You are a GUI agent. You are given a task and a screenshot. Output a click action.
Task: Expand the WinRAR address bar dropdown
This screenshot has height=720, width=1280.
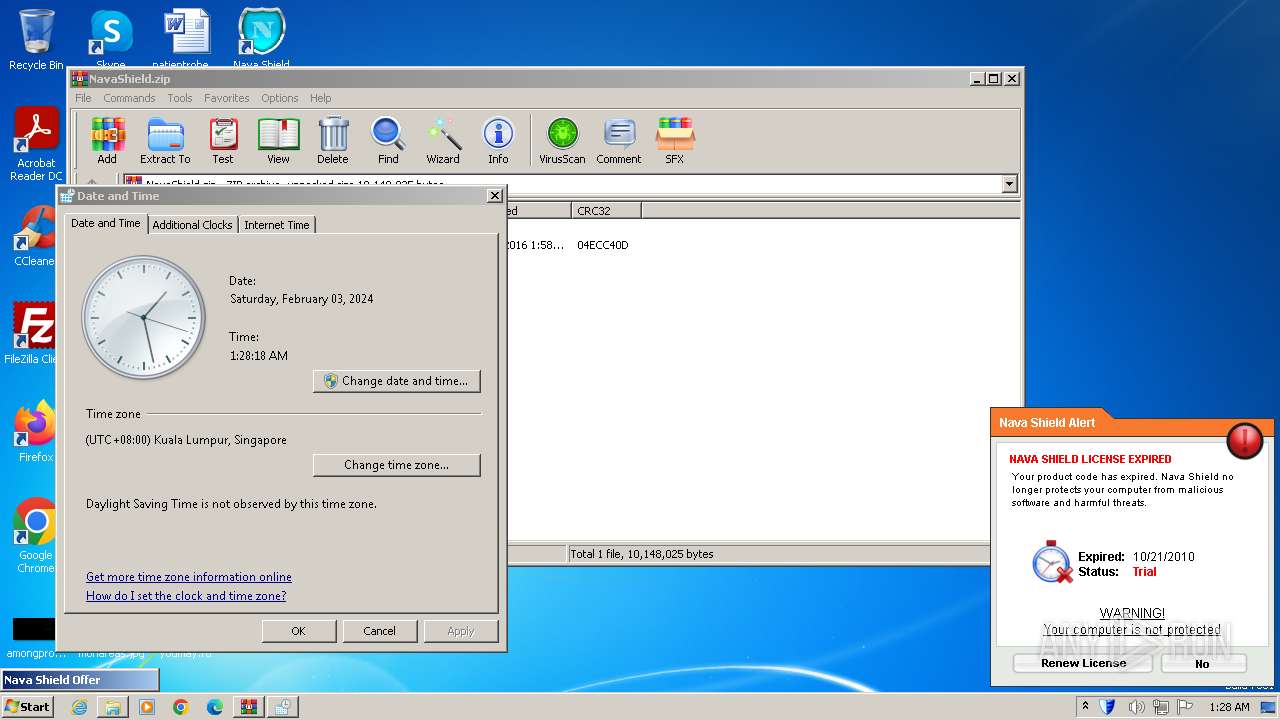click(x=1009, y=184)
